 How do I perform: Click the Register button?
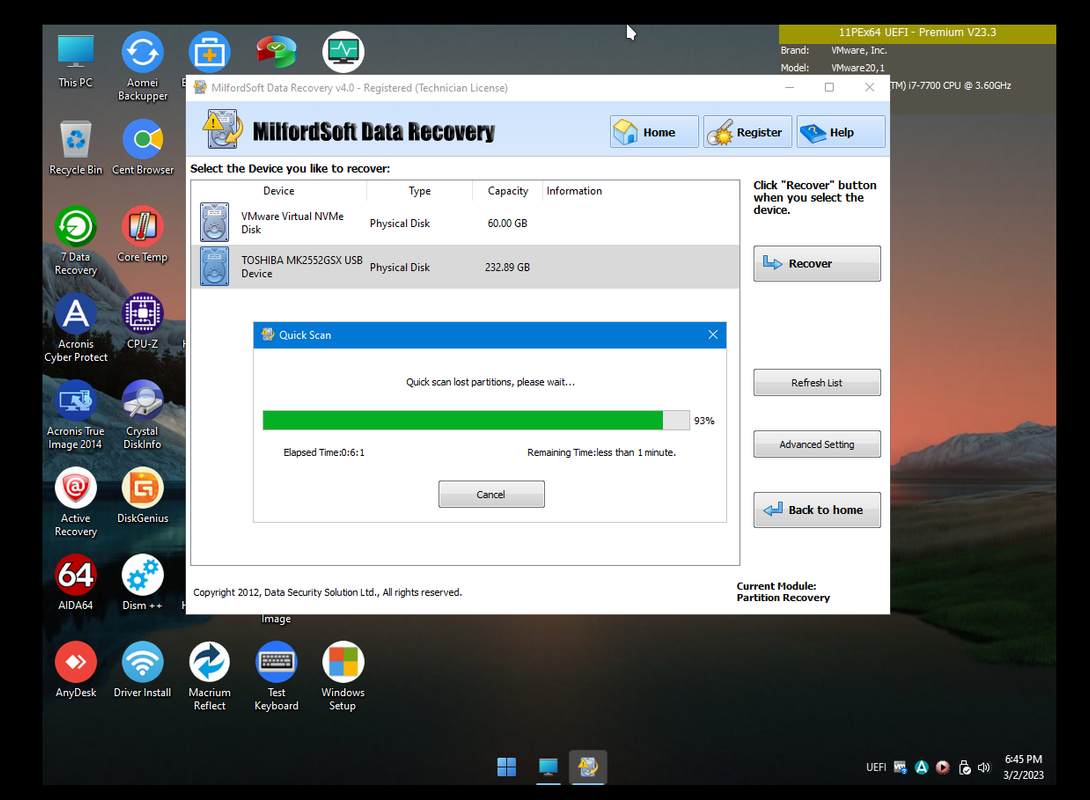[x=747, y=132]
